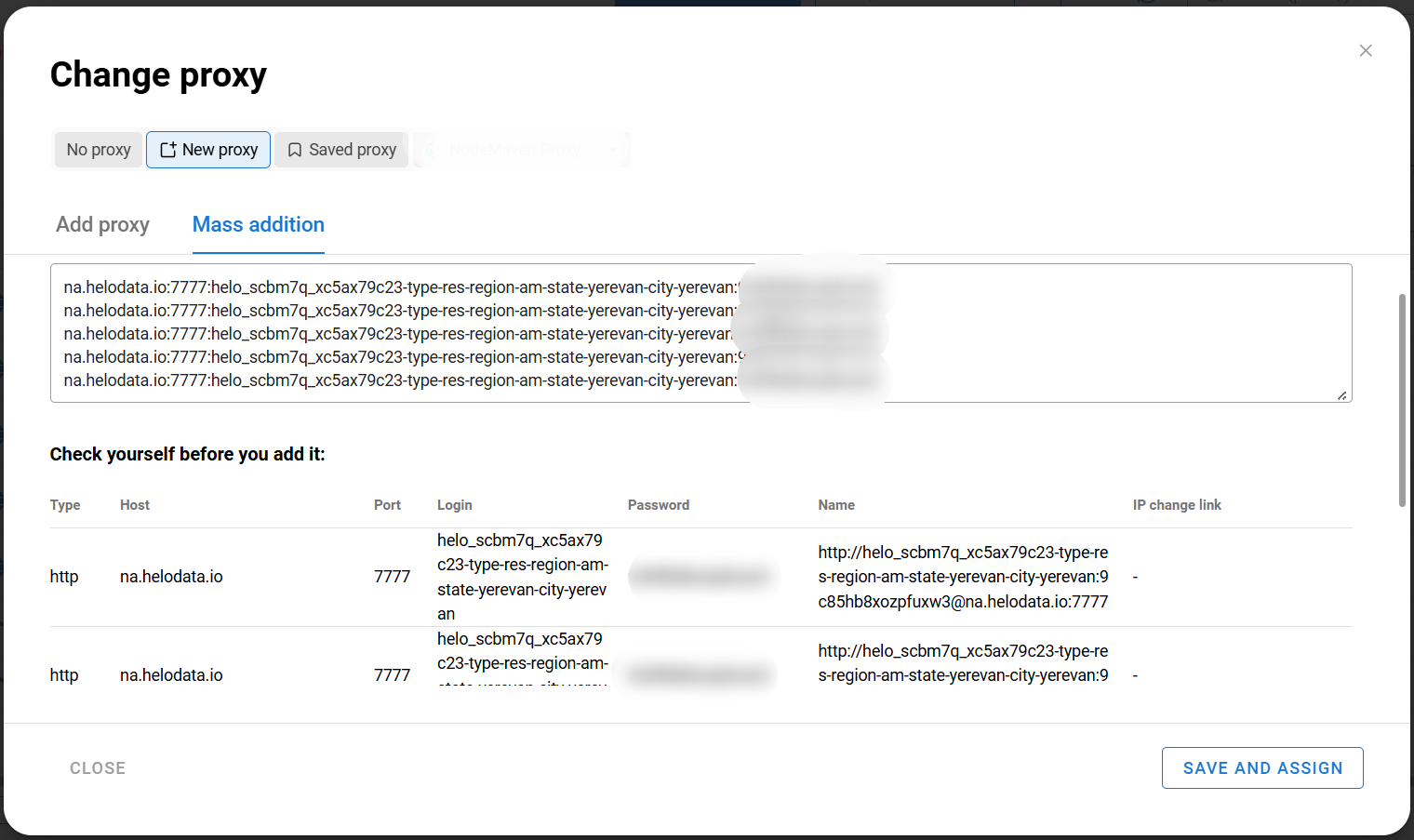This screenshot has height=840, width=1414.
Task: Click the CLOSE button at dialog bottom
Action: click(x=98, y=768)
